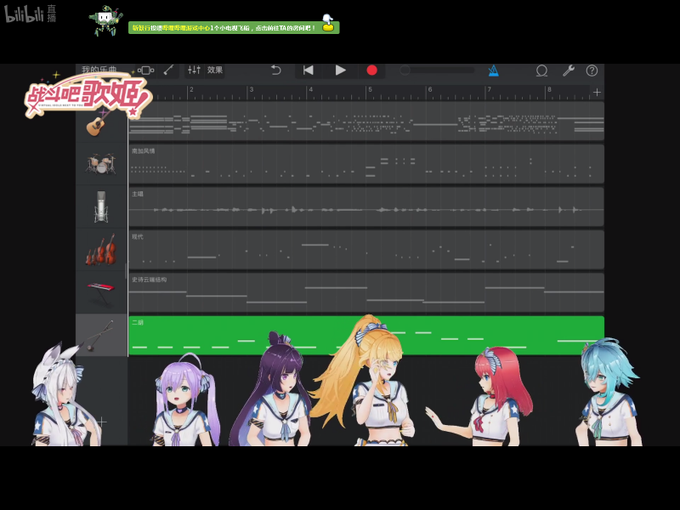The height and width of the screenshot is (510, 680).
Task: Start playback with the Play button
Action: pos(340,70)
